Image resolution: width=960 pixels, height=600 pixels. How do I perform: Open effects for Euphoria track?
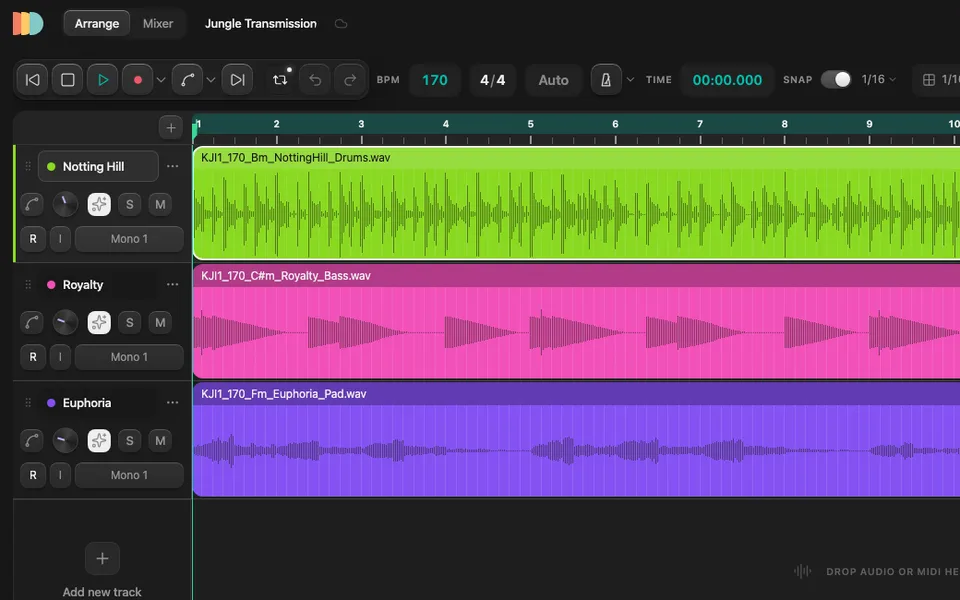99,441
